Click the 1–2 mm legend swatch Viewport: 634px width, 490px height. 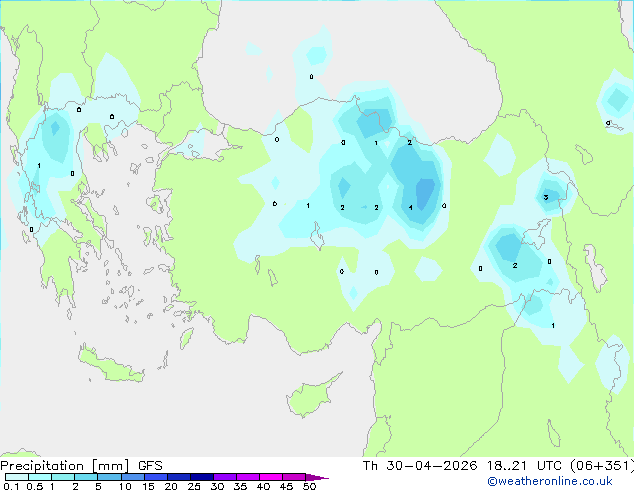coord(63,477)
